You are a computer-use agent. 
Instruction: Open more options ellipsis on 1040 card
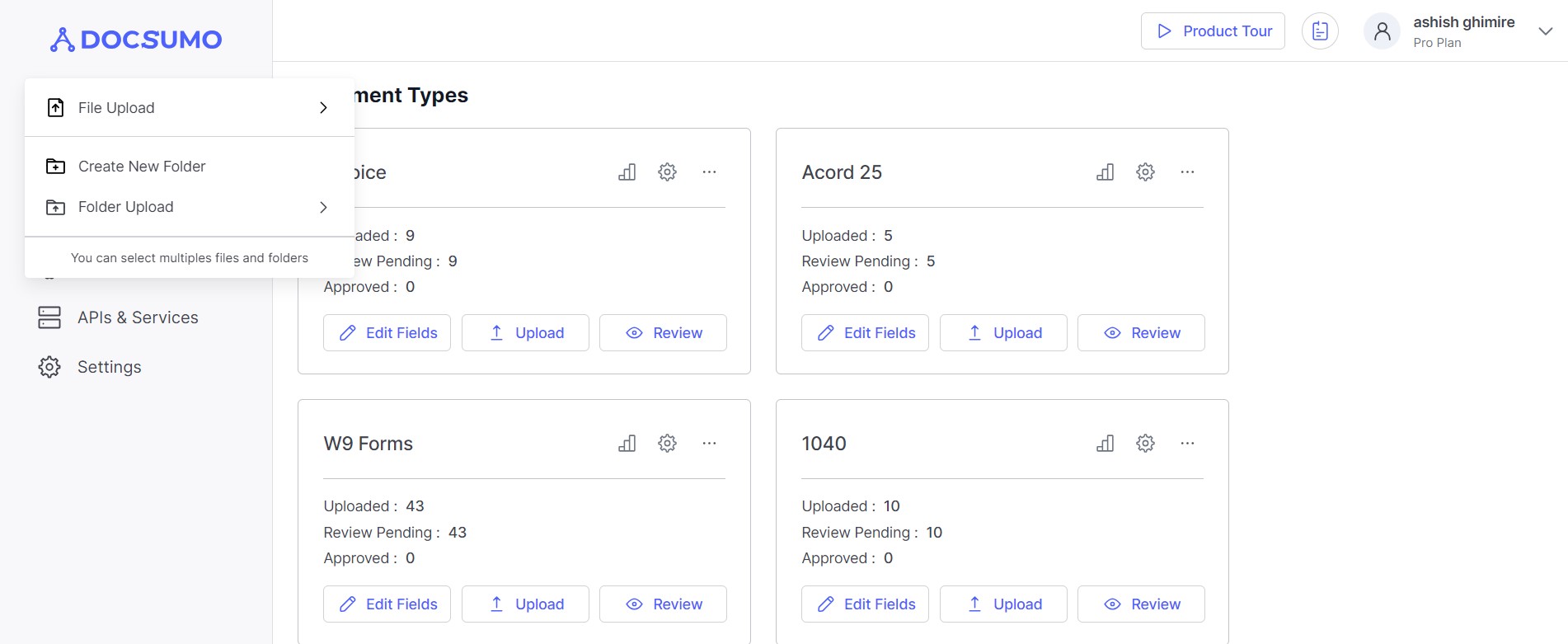pyautogui.click(x=1187, y=444)
